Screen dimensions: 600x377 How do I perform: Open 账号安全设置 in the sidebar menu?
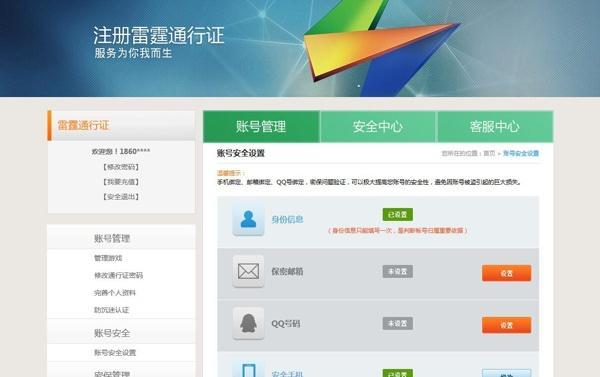tap(115, 353)
